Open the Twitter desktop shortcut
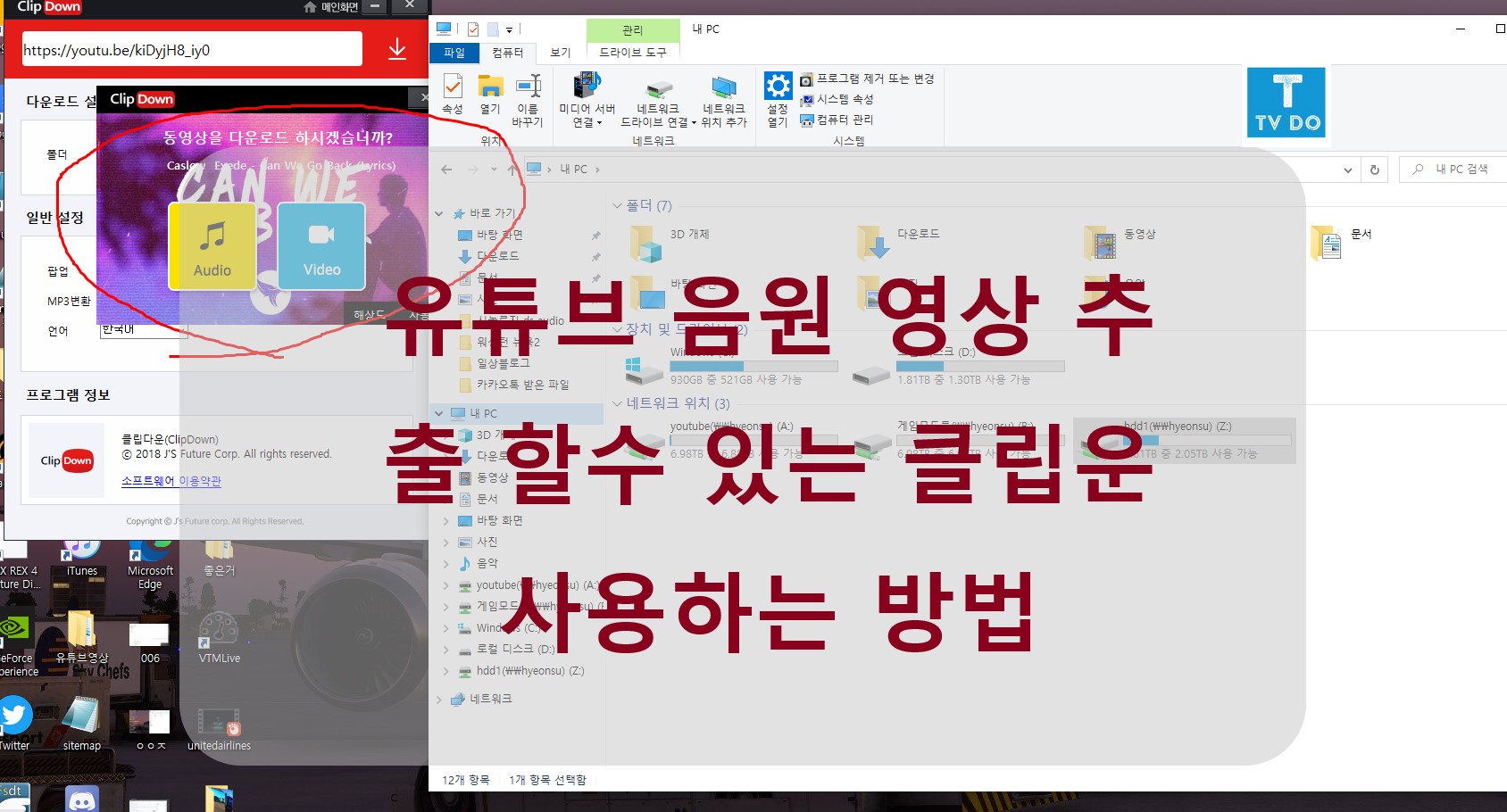The image size is (1507, 812). click(14, 723)
